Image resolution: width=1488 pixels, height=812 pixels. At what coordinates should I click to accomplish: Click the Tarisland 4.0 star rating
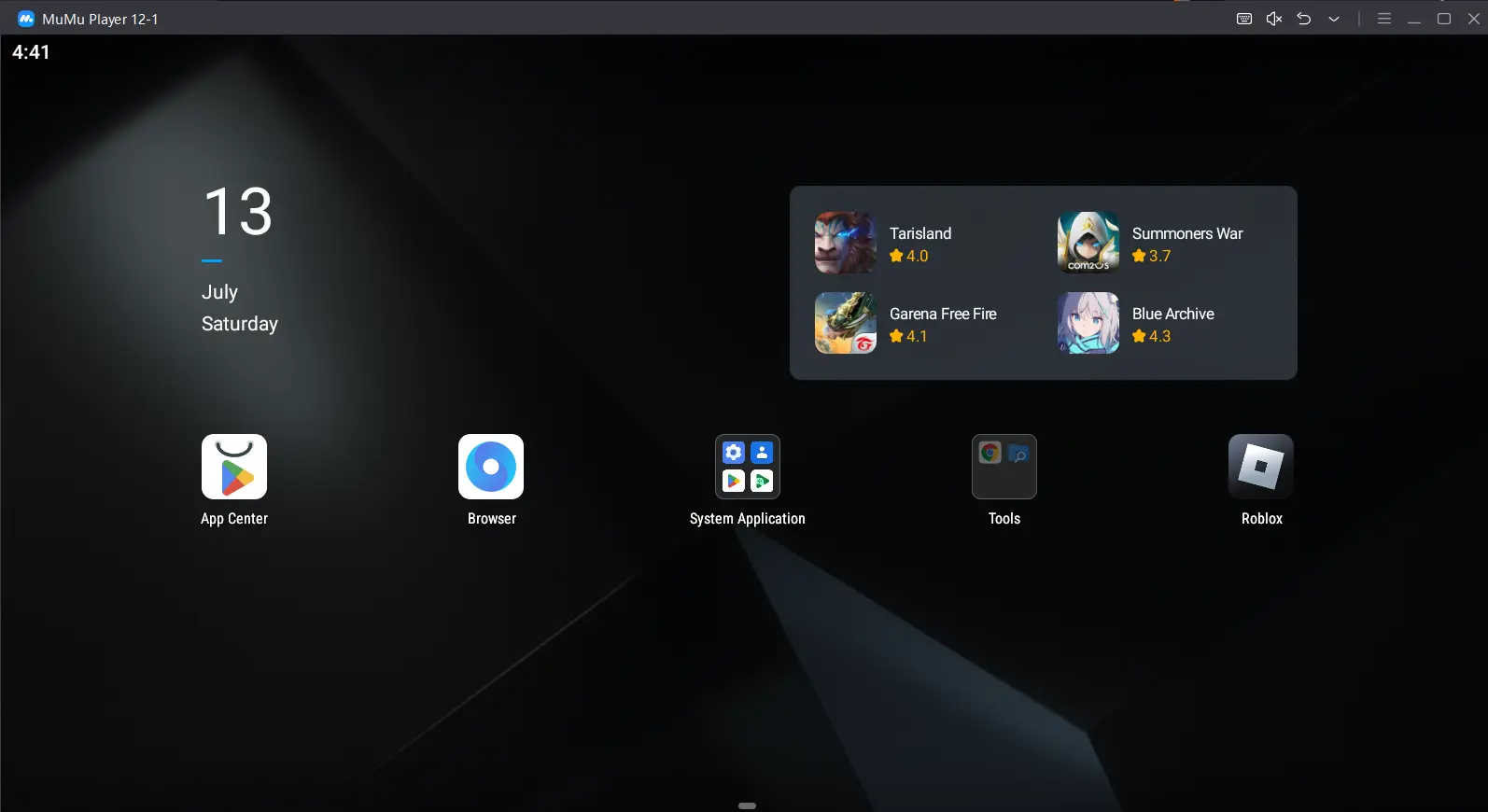pyautogui.click(x=909, y=256)
